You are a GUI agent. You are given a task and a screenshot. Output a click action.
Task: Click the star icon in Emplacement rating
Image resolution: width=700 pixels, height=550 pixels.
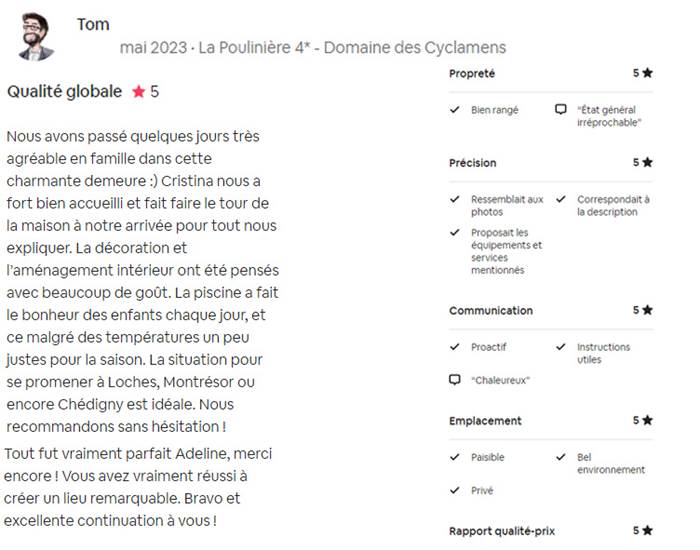tap(647, 420)
